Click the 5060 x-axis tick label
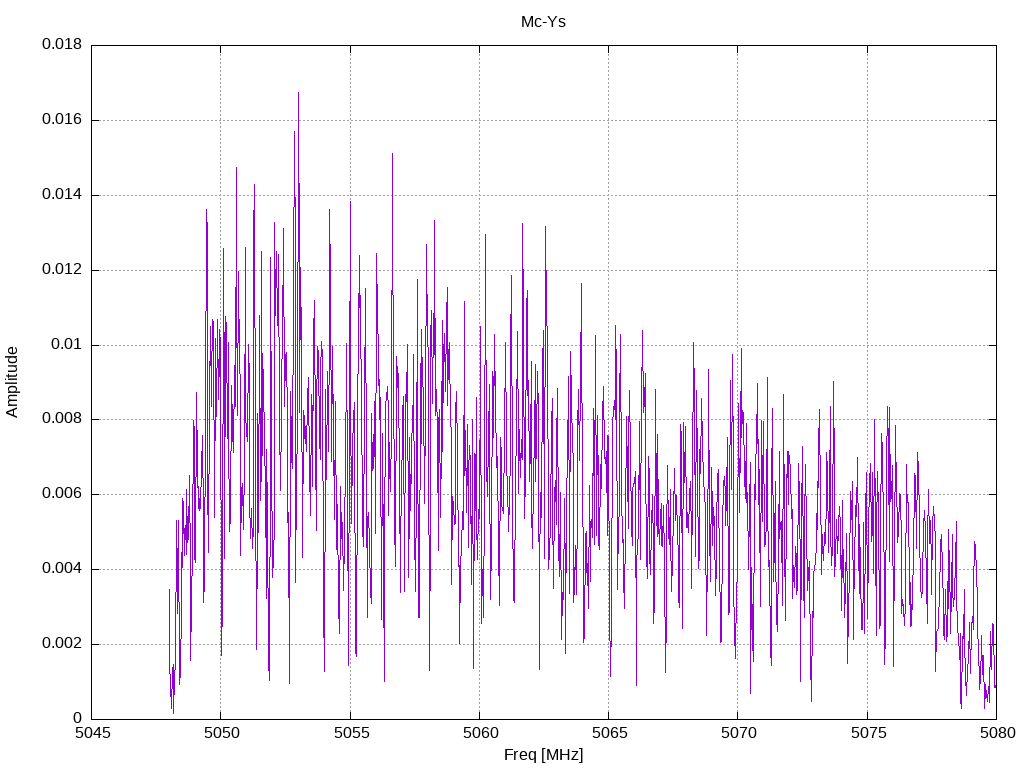The height and width of the screenshot is (768, 1024). (481, 733)
